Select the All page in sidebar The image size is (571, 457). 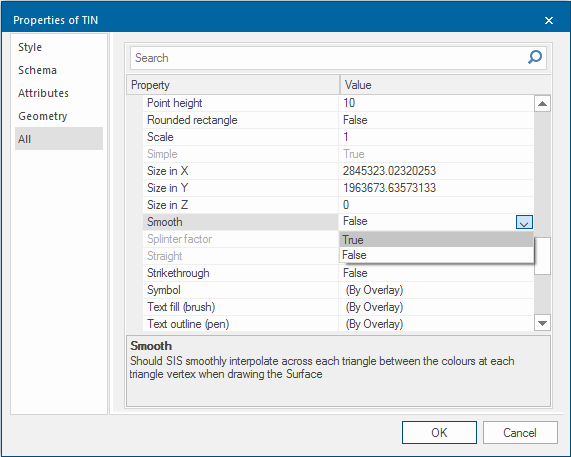coord(59,139)
